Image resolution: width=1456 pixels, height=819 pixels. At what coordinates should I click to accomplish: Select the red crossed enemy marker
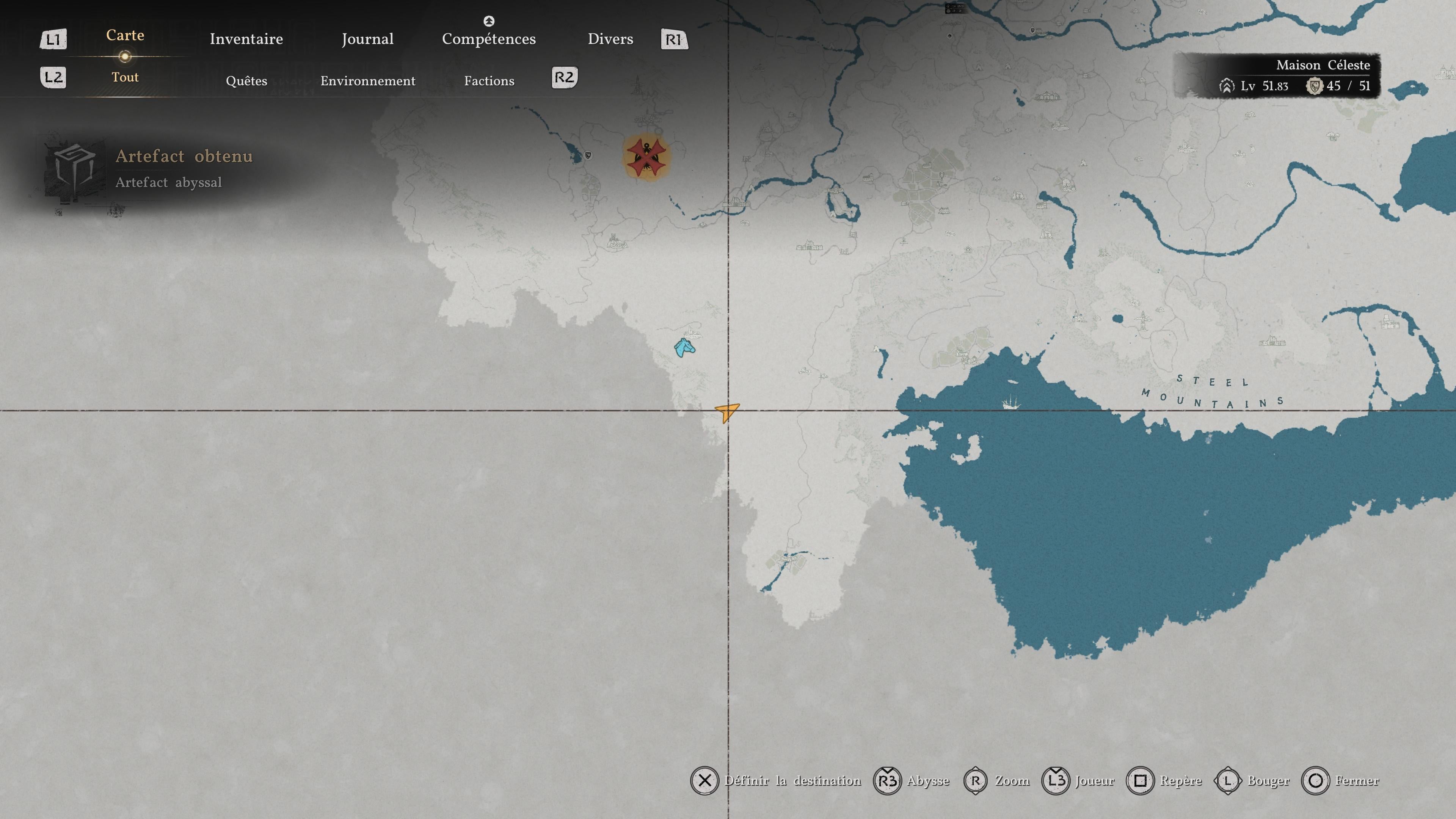click(x=646, y=158)
